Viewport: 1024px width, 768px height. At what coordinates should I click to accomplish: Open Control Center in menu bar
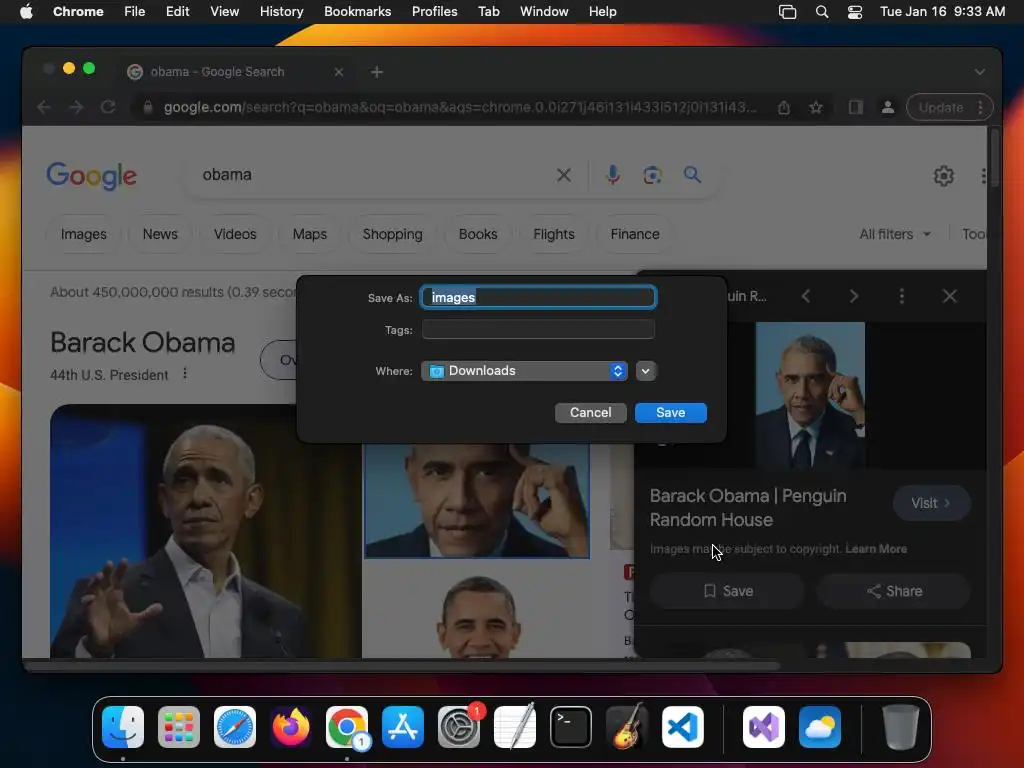855,12
